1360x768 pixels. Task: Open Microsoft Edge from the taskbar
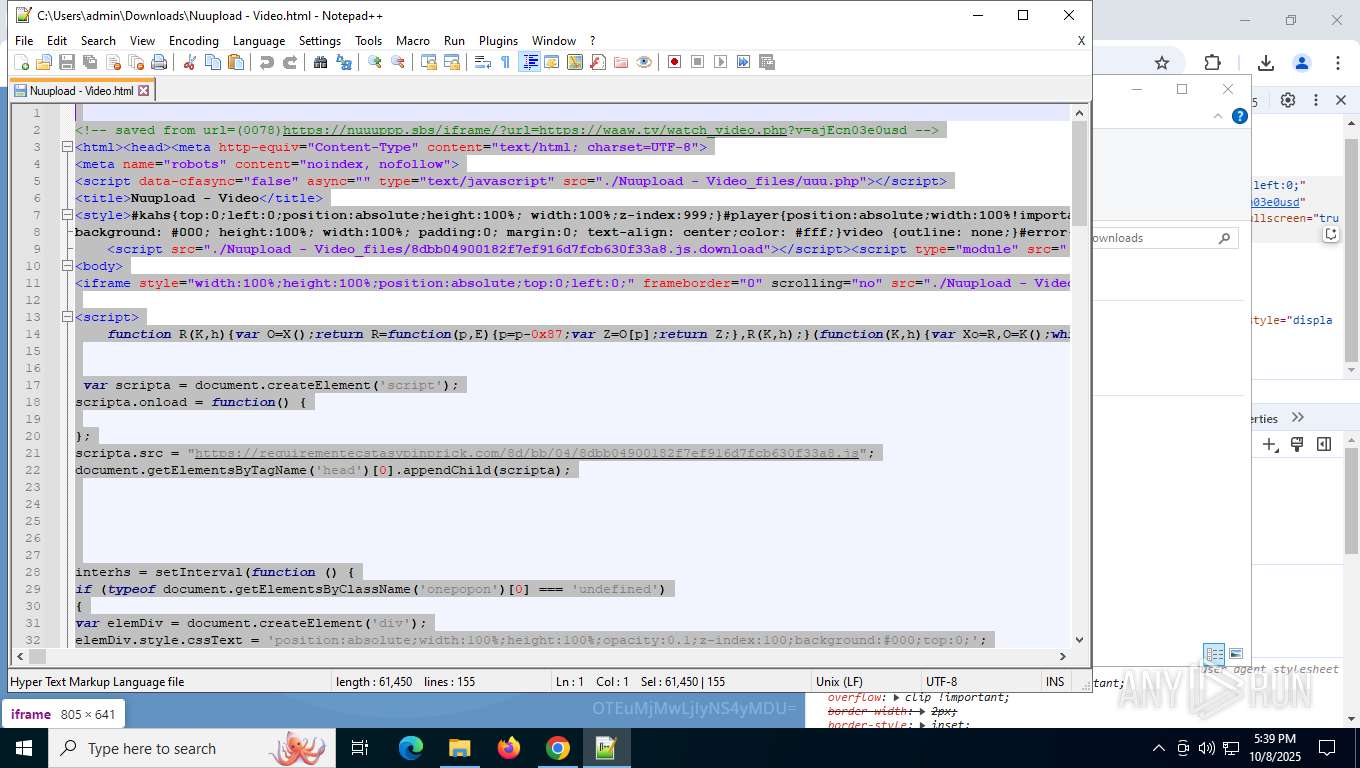(x=410, y=748)
